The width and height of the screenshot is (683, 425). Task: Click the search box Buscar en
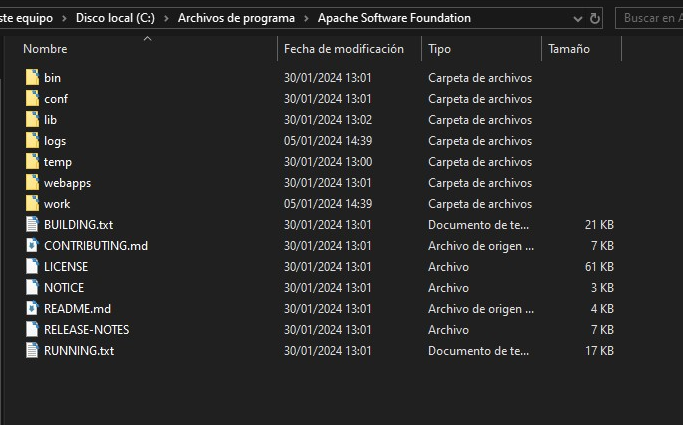click(650, 18)
